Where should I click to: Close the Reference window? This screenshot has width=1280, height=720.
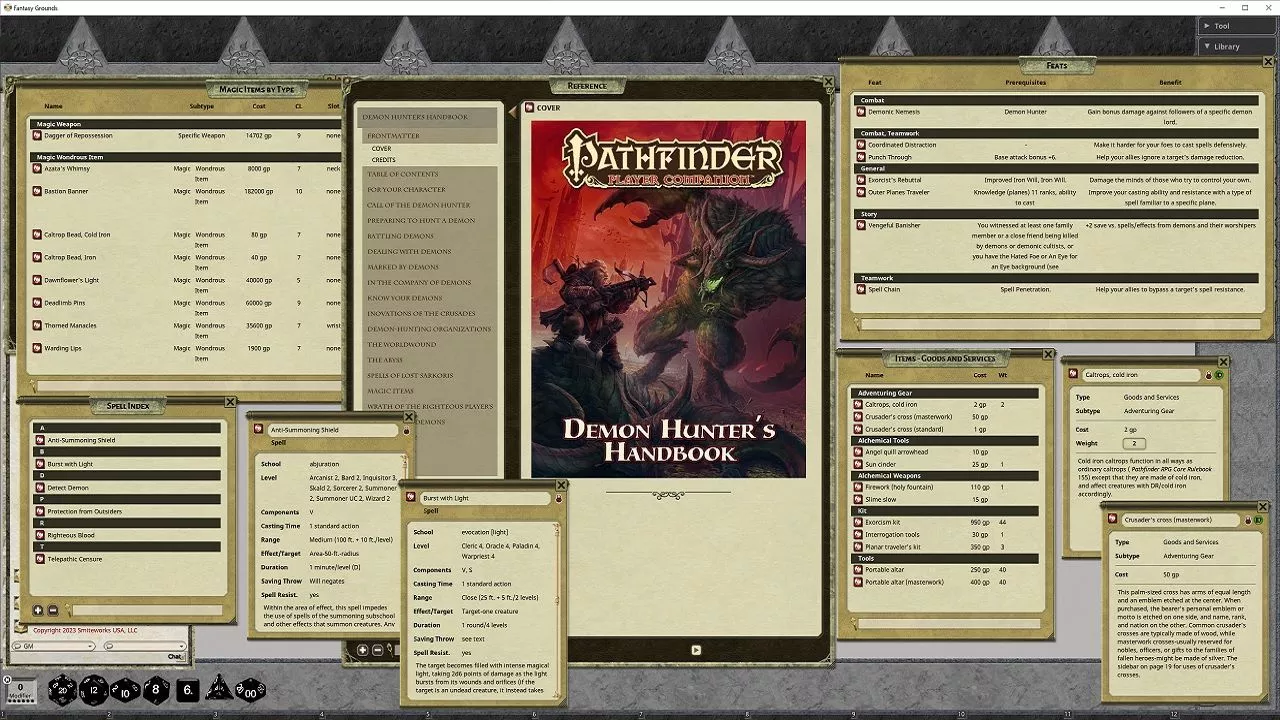tap(828, 81)
